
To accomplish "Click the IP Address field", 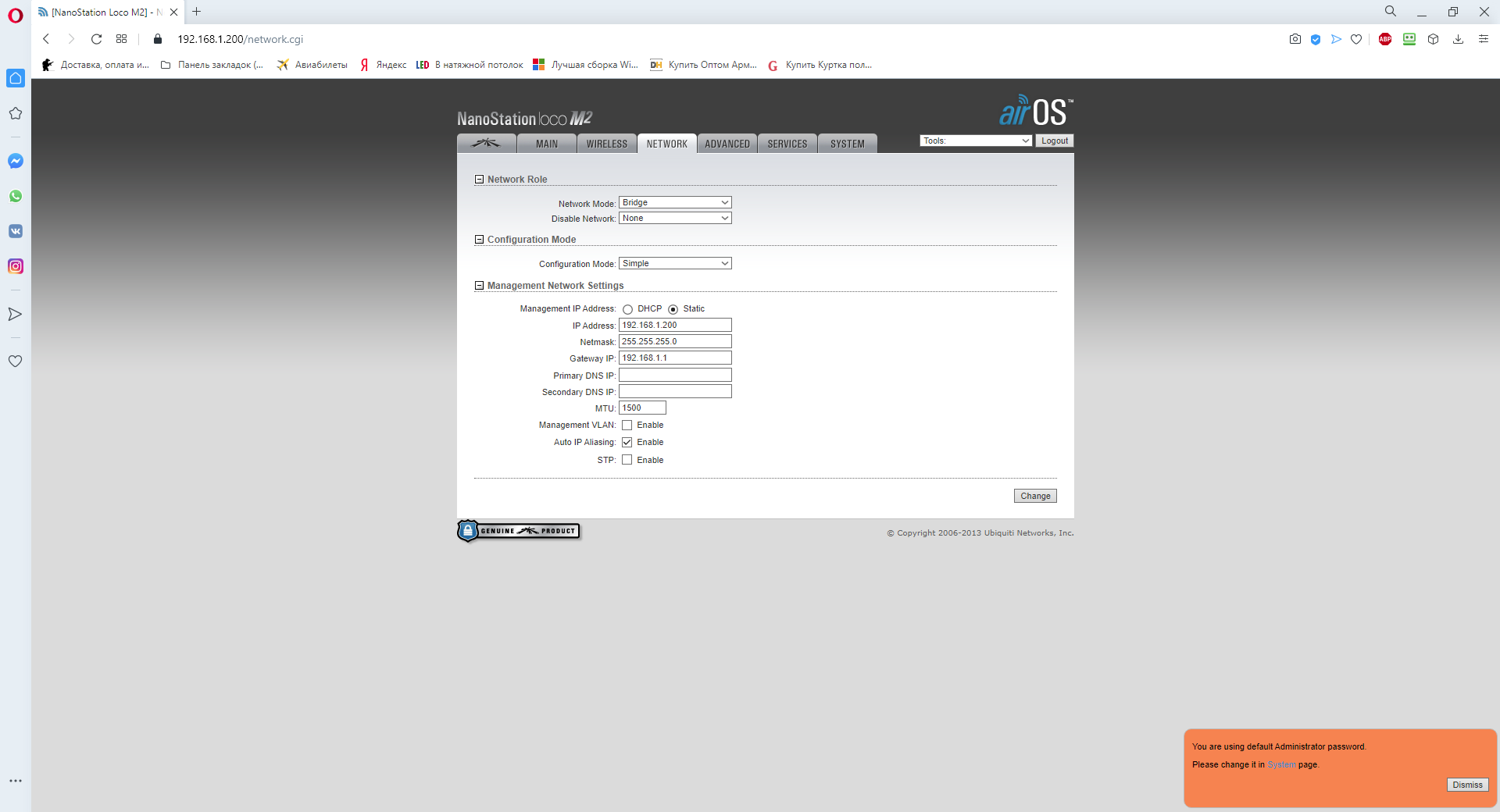I will click(675, 325).
